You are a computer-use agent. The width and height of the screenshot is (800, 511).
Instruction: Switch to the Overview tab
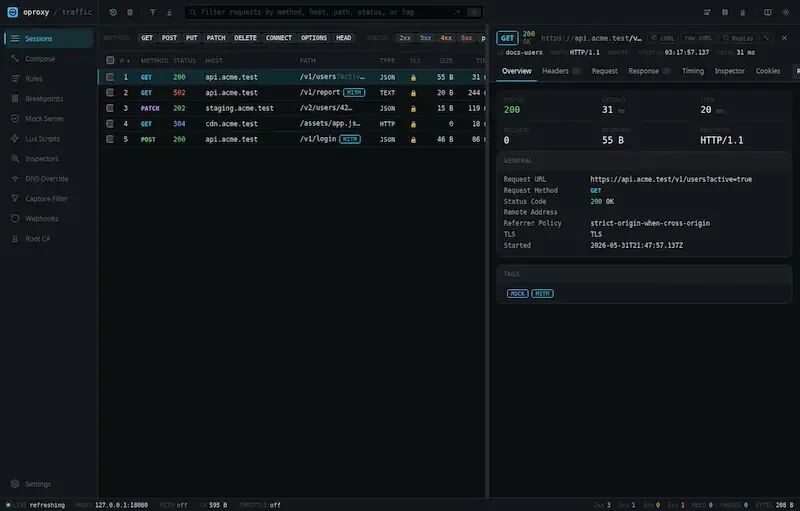coord(516,71)
